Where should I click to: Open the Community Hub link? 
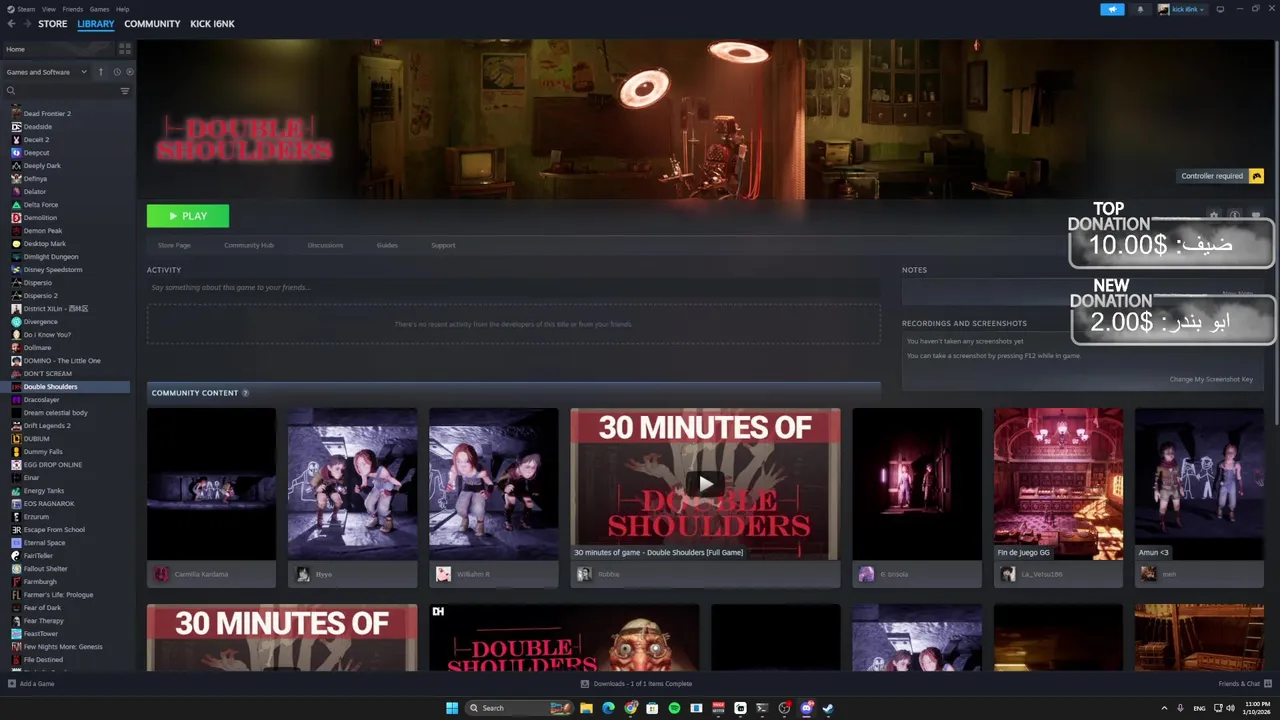coord(249,245)
